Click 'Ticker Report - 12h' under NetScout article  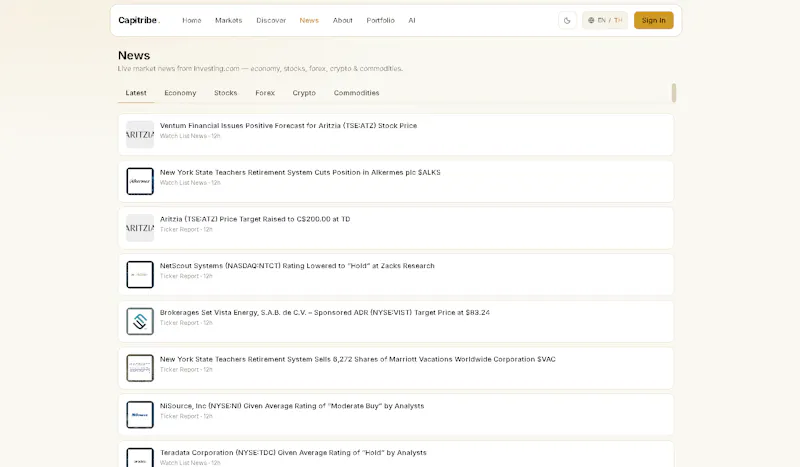coord(186,276)
